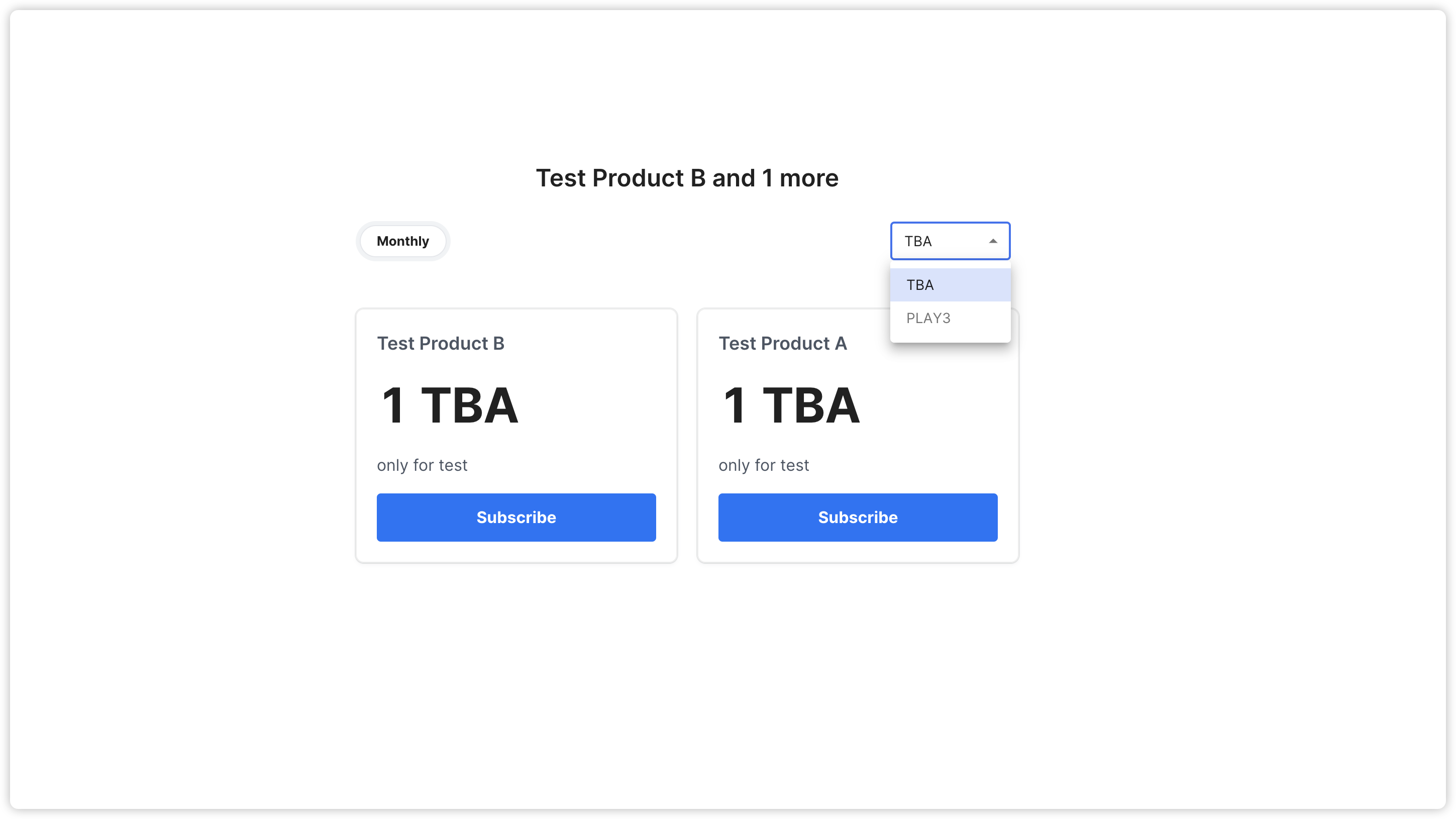This screenshot has height=819, width=1456.
Task: Click the Test Product A card title
Action: coord(782,343)
